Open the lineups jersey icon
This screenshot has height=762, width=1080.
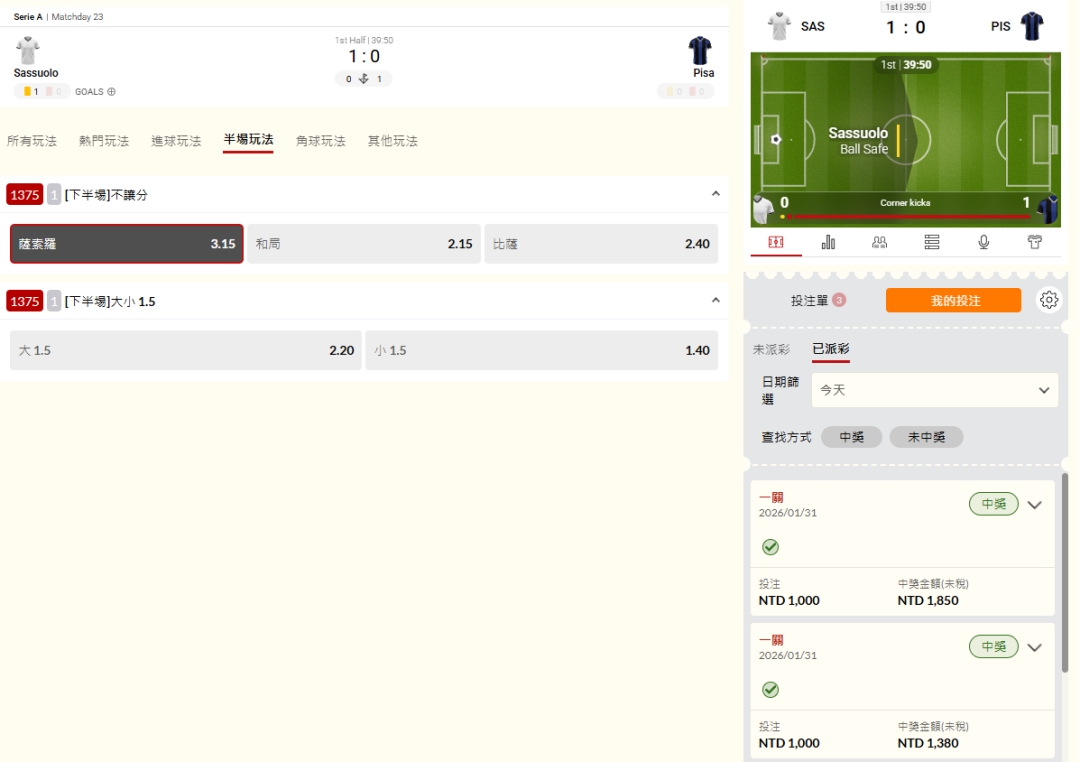(1035, 242)
